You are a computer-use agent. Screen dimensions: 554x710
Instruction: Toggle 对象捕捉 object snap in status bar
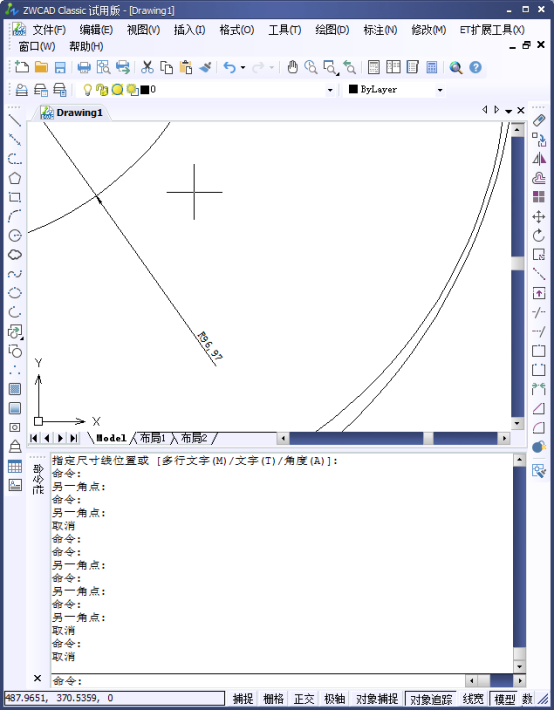coord(377,699)
